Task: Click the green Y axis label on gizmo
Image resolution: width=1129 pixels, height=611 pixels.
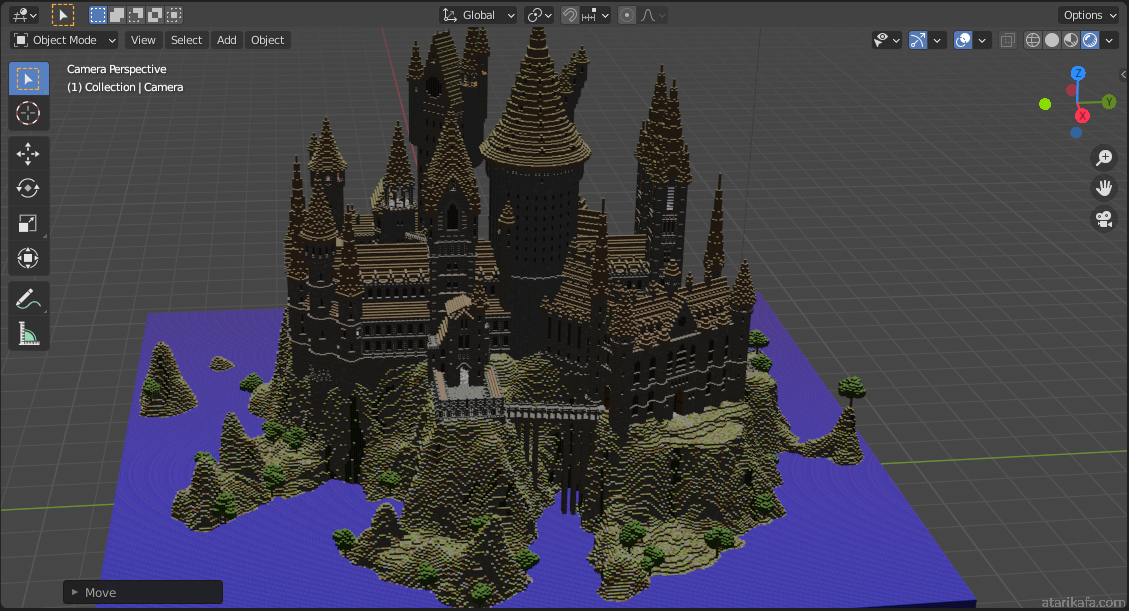Action: click(x=1109, y=102)
